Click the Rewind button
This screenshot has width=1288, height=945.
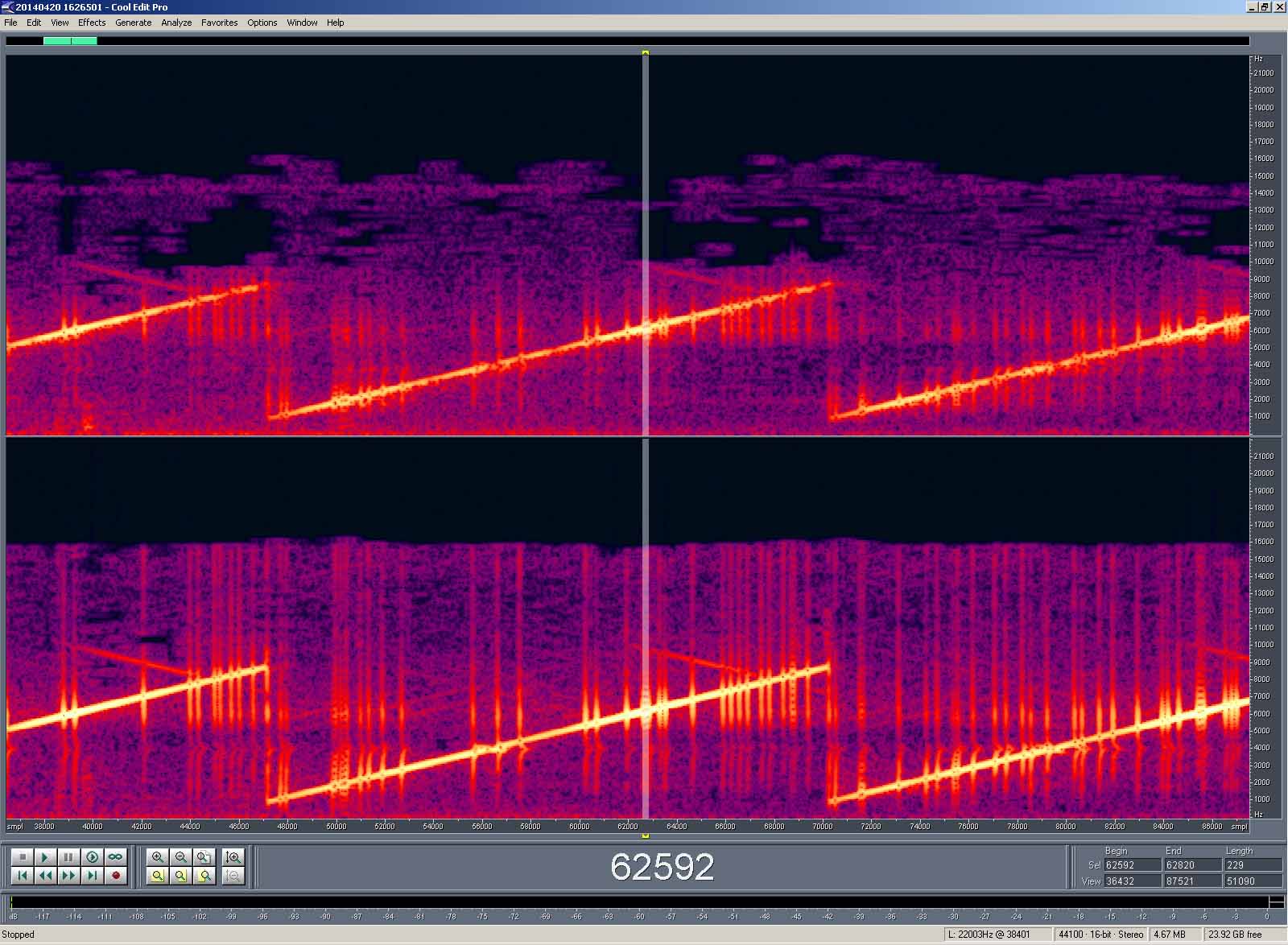pos(45,875)
